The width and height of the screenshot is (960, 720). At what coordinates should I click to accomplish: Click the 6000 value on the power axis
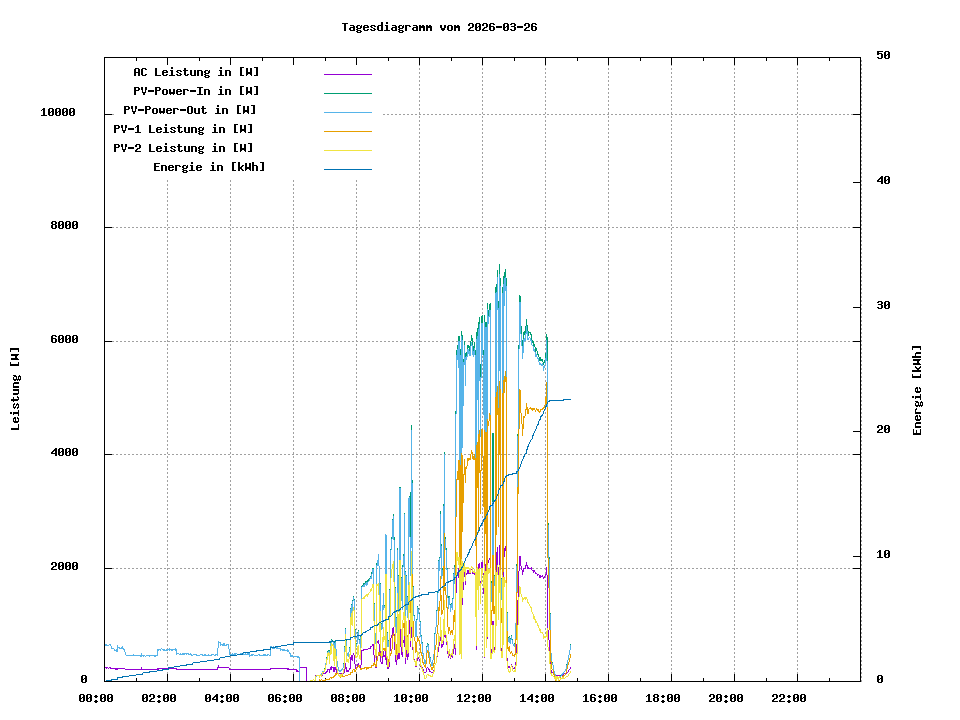pos(64,340)
